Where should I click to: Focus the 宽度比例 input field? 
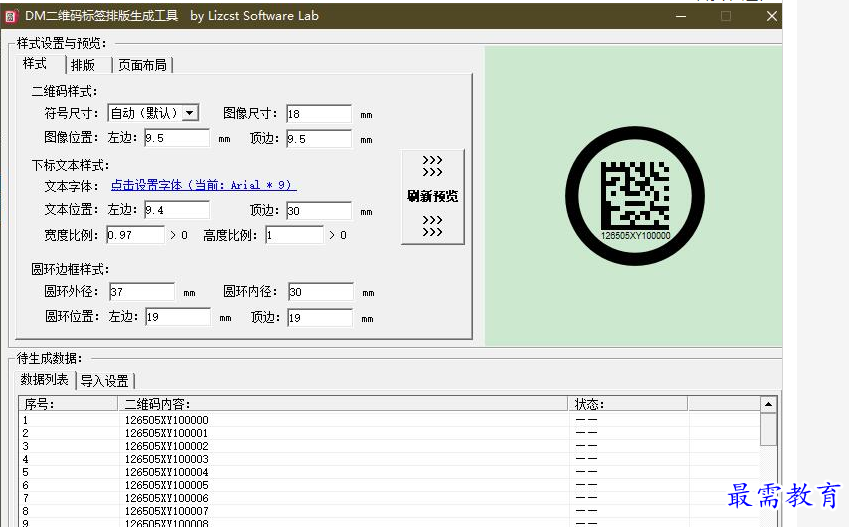click(x=135, y=235)
